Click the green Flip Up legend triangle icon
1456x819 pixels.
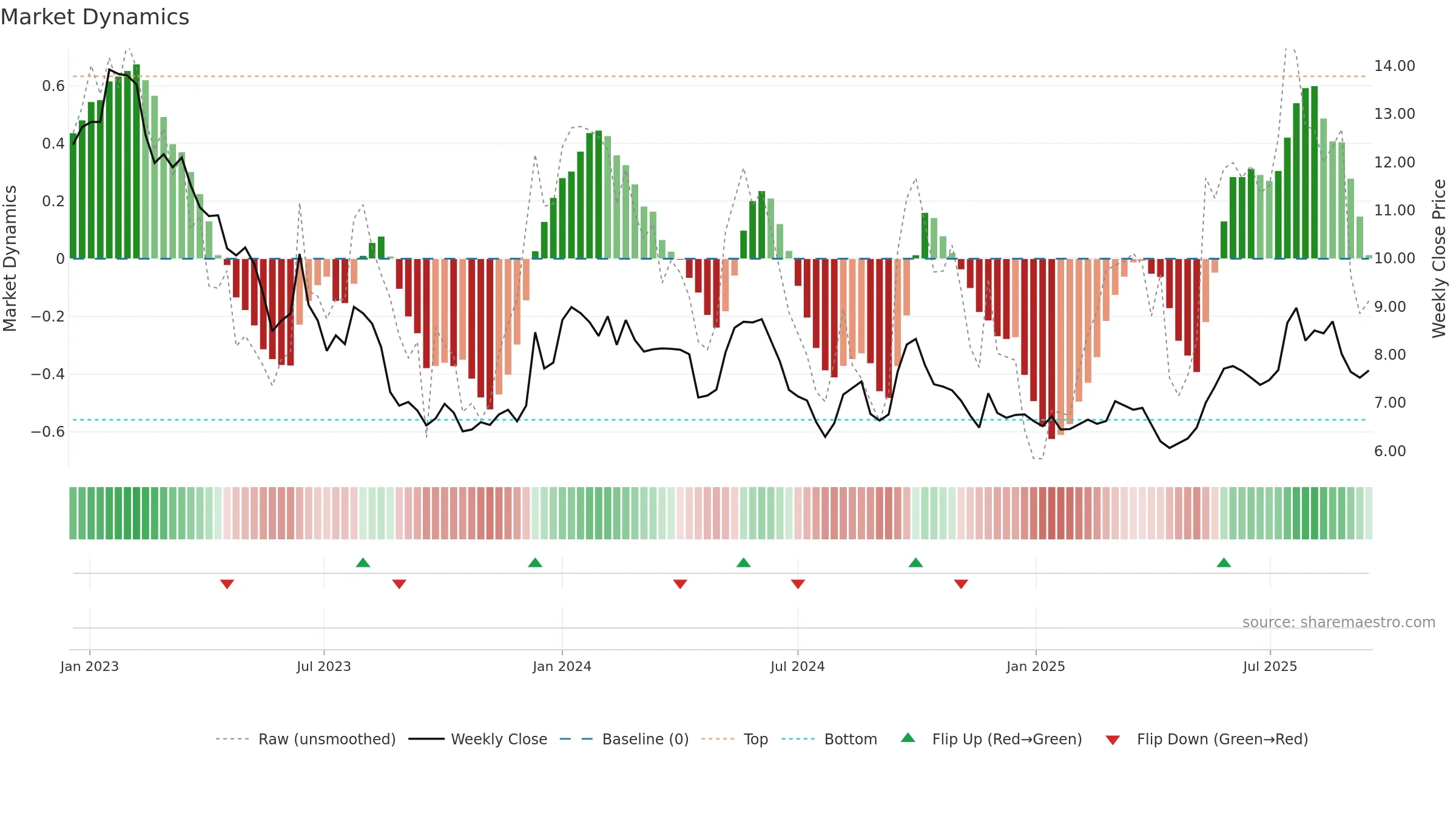coord(908,738)
